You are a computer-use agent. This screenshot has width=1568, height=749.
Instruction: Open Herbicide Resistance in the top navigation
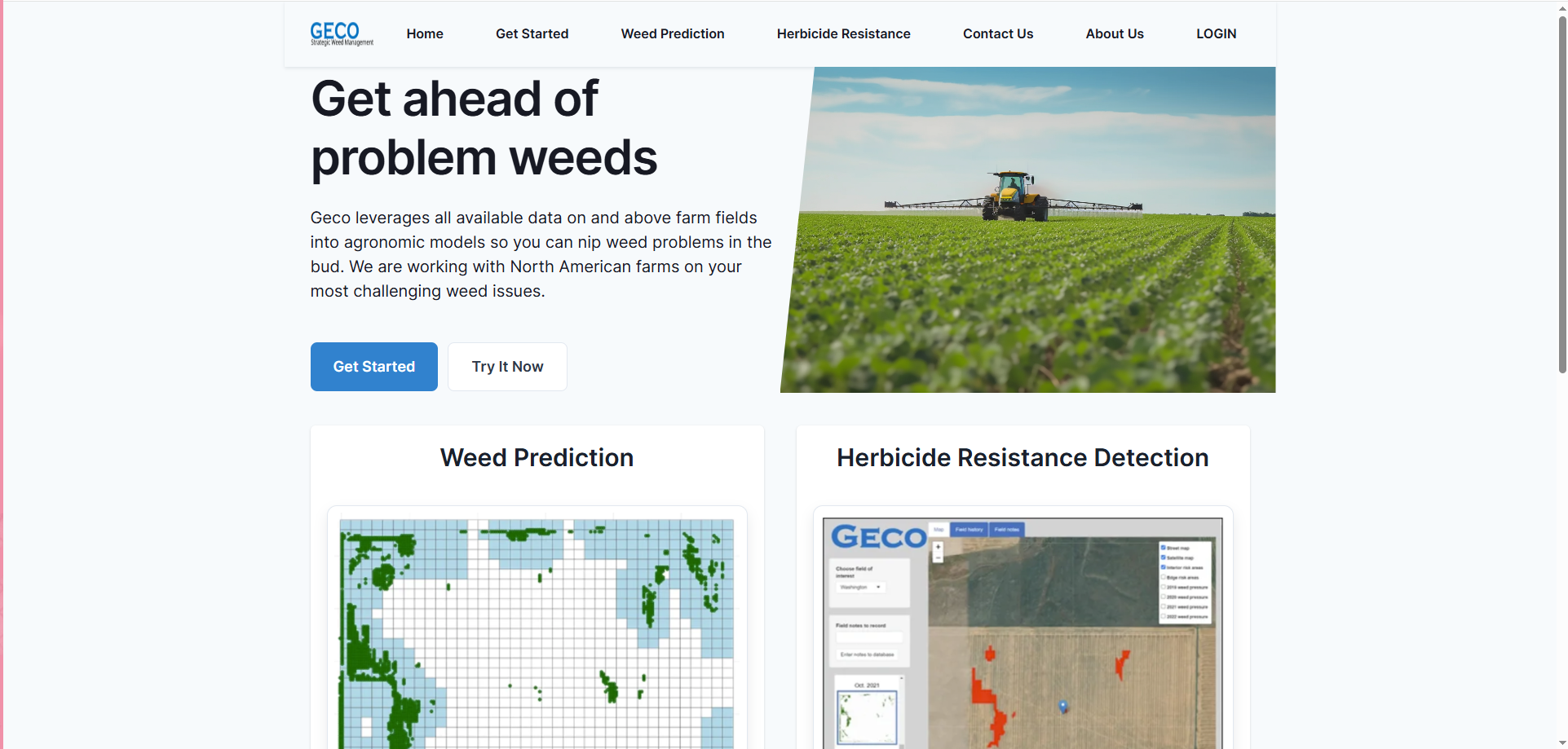point(843,34)
